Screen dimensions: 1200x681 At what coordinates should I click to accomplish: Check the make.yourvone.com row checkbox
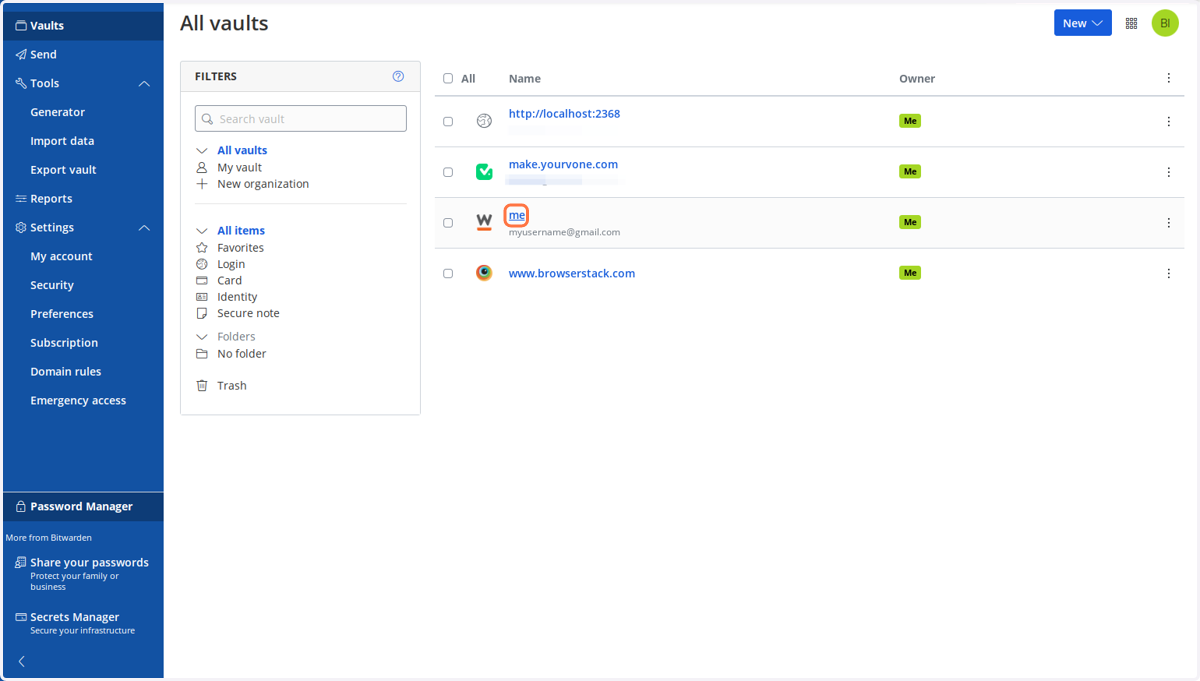point(448,172)
